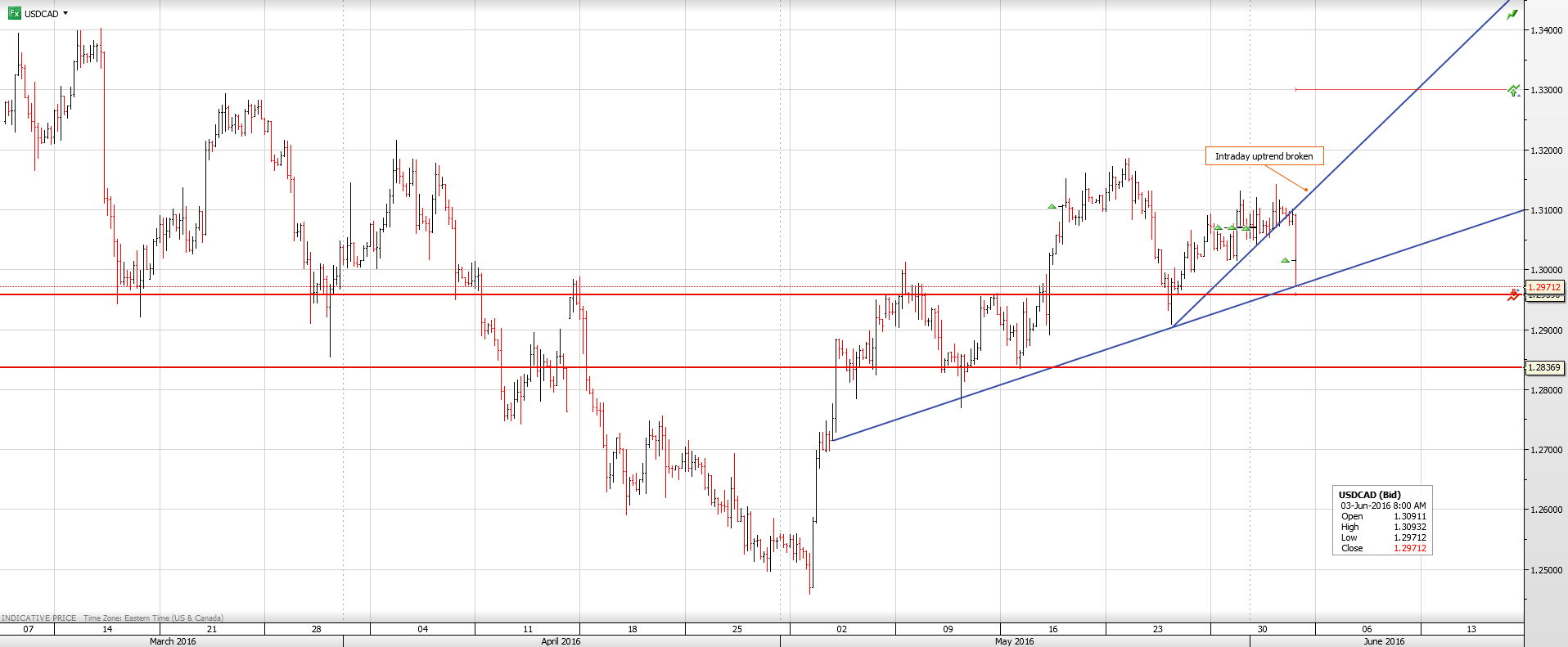Click the lone green triangle below 1.31000 near June 1
This screenshot has width=1568, height=647.
click(x=1285, y=260)
